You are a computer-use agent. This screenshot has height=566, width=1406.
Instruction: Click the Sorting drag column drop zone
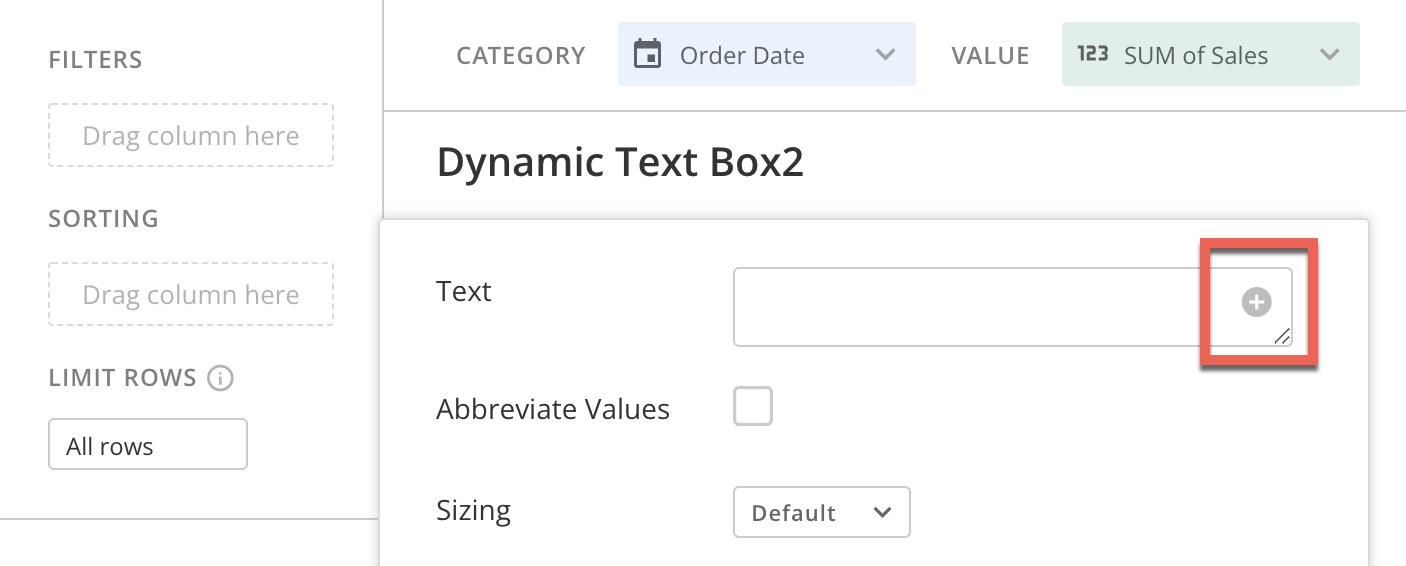[191, 294]
